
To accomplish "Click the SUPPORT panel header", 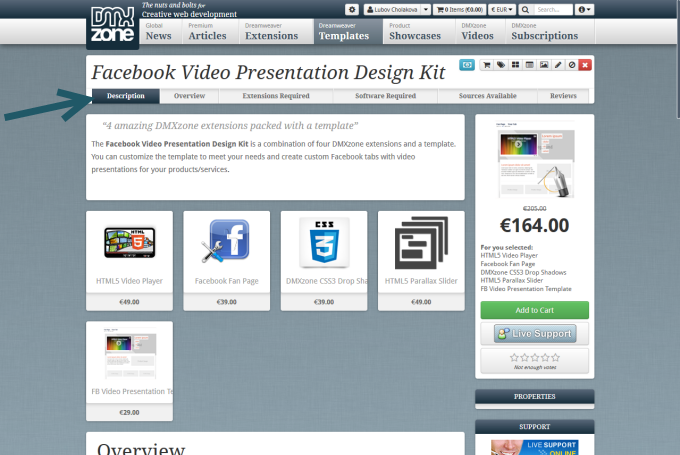I will pyautogui.click(x=535, y=427).
